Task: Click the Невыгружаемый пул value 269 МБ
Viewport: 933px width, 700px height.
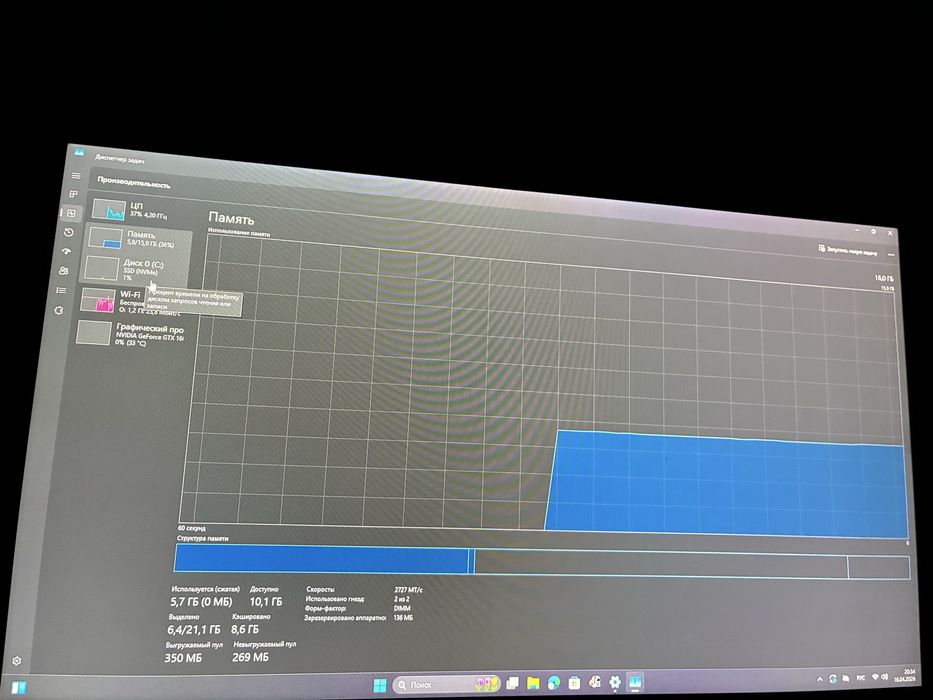Action: coord(250,657)
